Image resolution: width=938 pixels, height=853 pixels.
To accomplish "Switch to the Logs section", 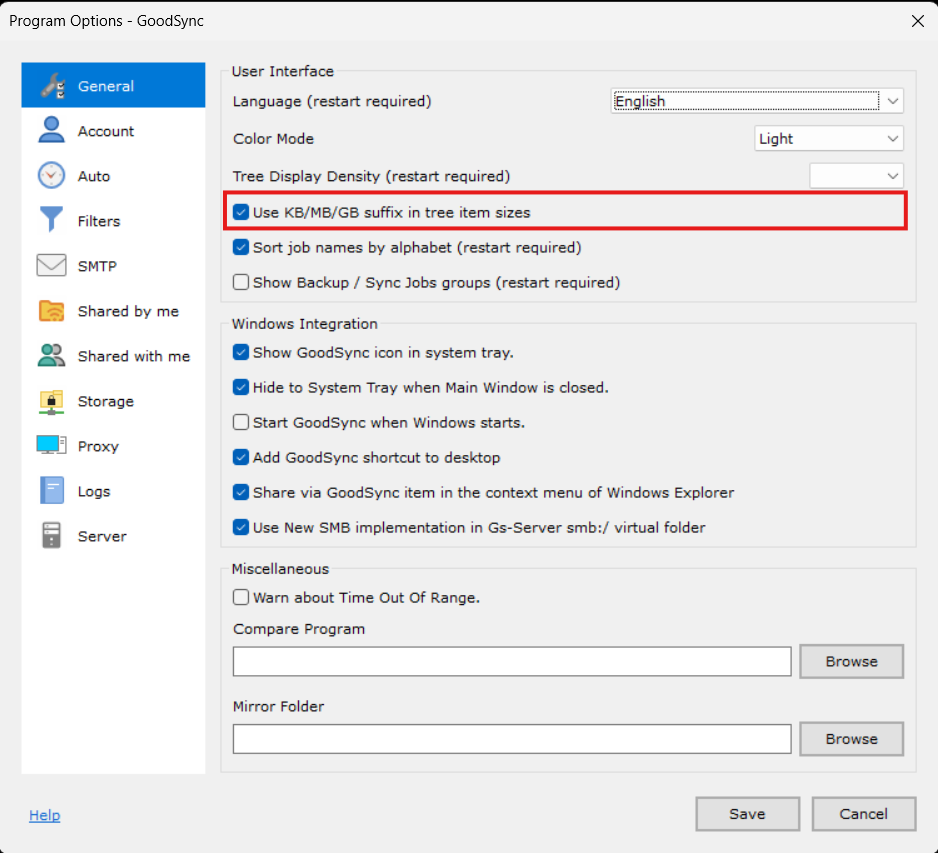I will coord(94,491).
